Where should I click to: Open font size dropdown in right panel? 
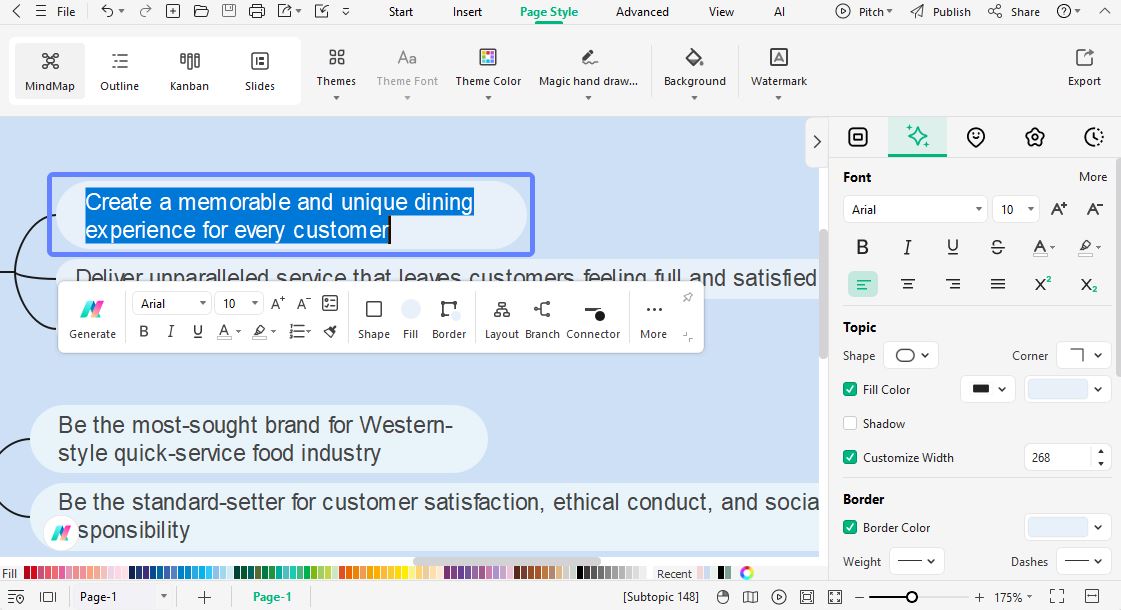pyautogui.click(x=1016, y=210)
